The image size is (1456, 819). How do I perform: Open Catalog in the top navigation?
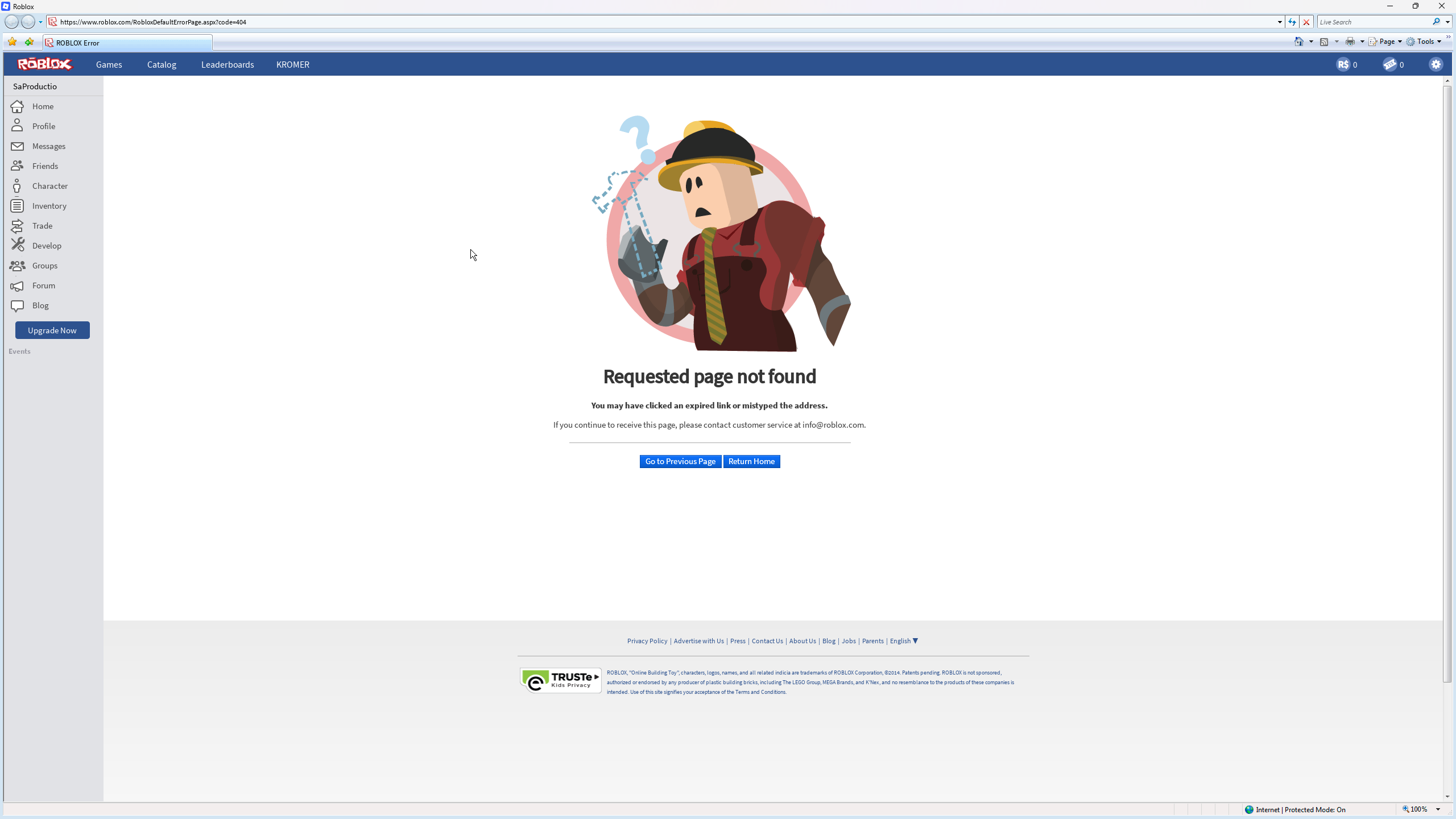coord(162,65)
